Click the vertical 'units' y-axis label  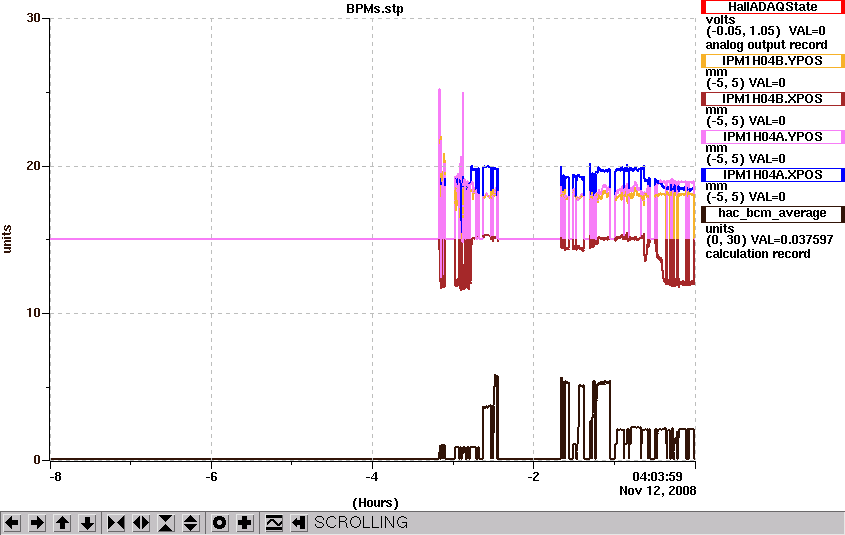pyautogui.click(x=7, y=239)
